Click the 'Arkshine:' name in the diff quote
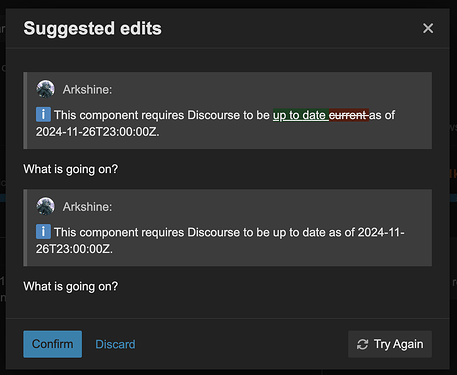This screenshot has width=457, height=375. (87, 89)
